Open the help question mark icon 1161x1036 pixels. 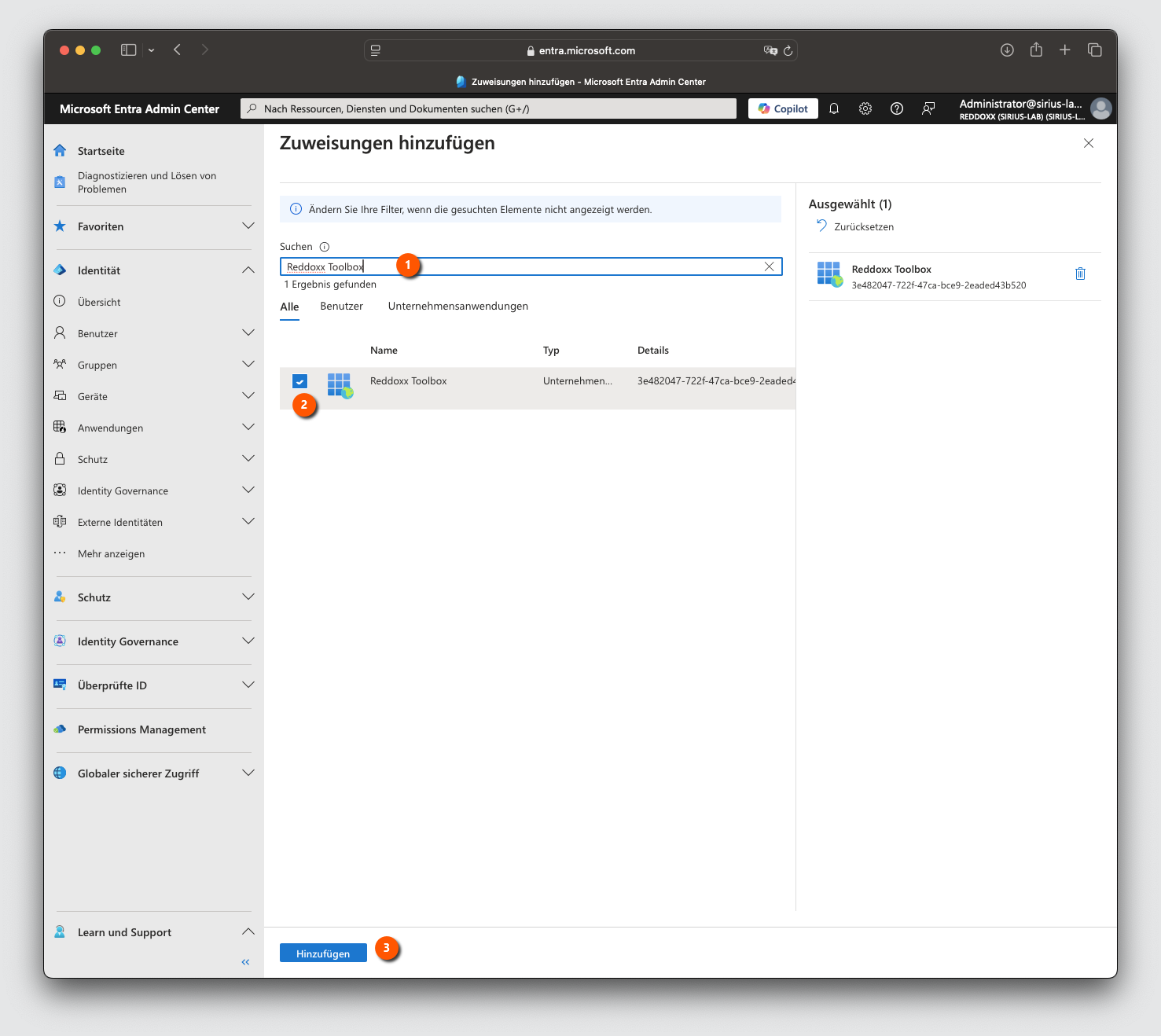tap(897, 108)
